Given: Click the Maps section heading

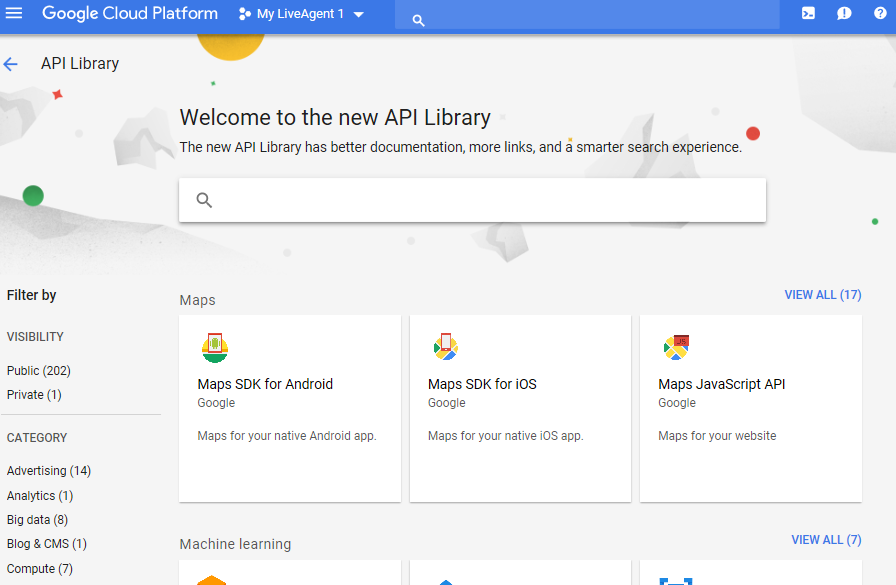Looking at the screenshot, I should point(197,300).
